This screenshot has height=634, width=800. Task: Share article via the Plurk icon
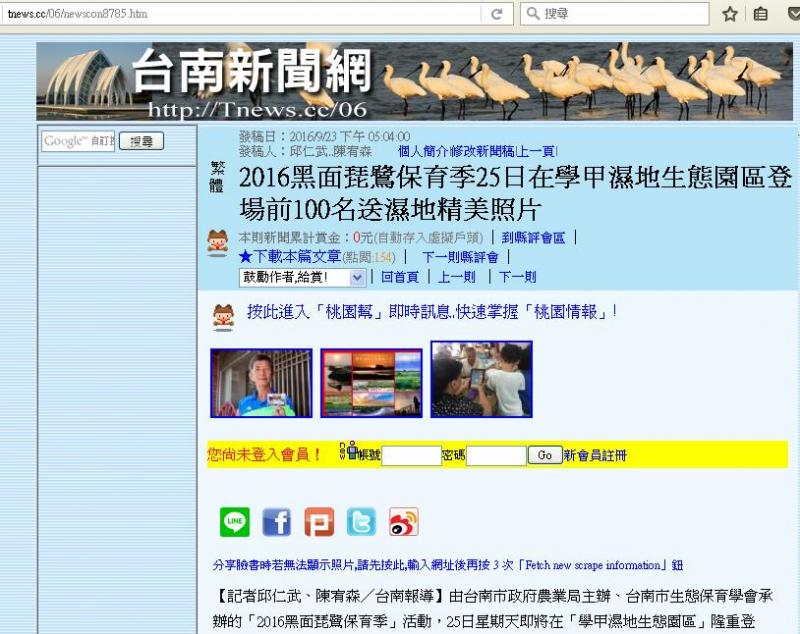coord(318,521)
